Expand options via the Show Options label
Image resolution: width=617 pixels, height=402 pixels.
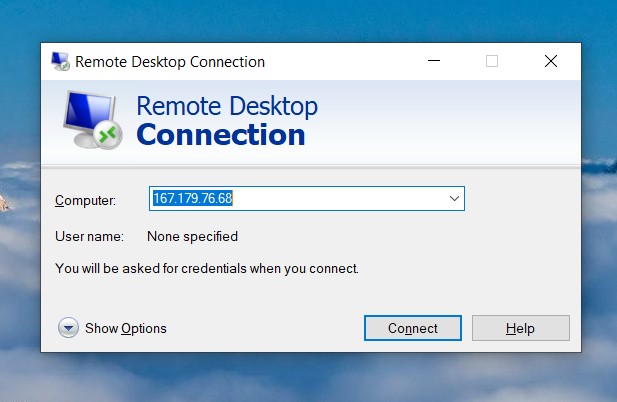[x=126, y=328]
